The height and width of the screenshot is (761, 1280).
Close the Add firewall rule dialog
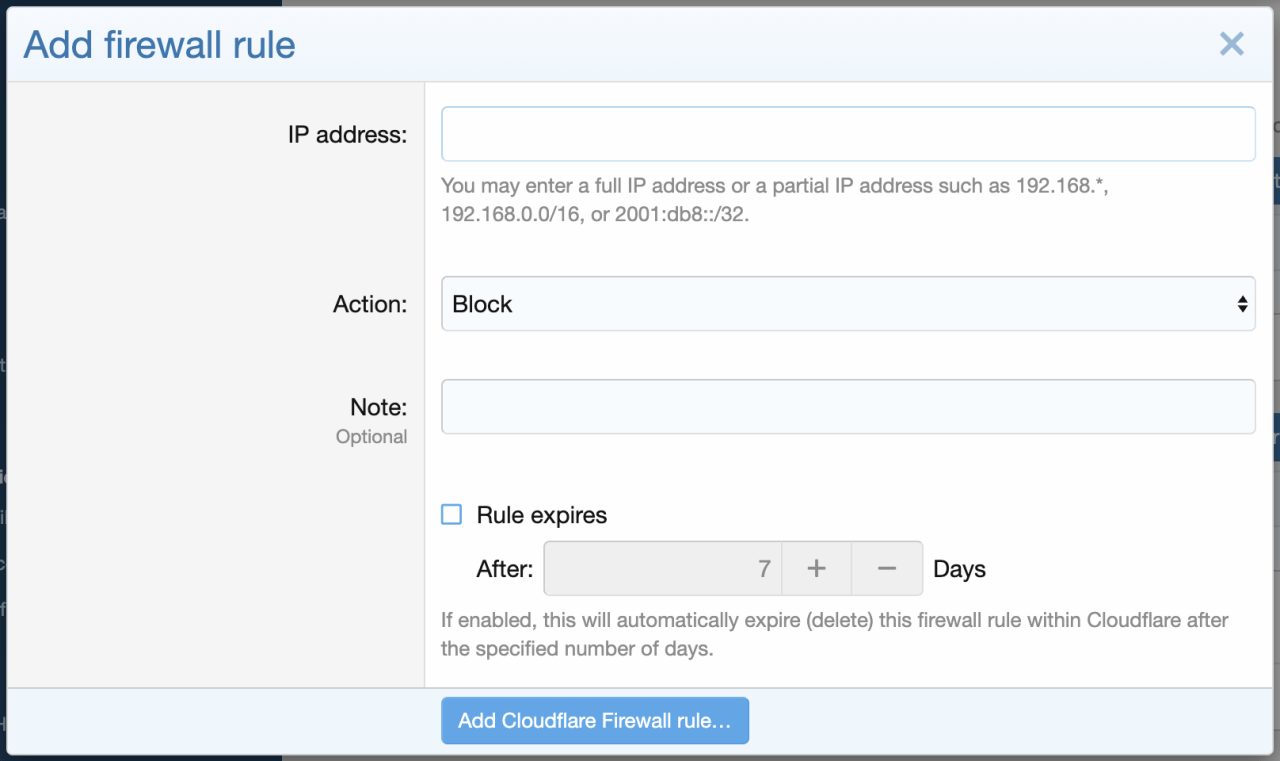(x=1231, y=44)
